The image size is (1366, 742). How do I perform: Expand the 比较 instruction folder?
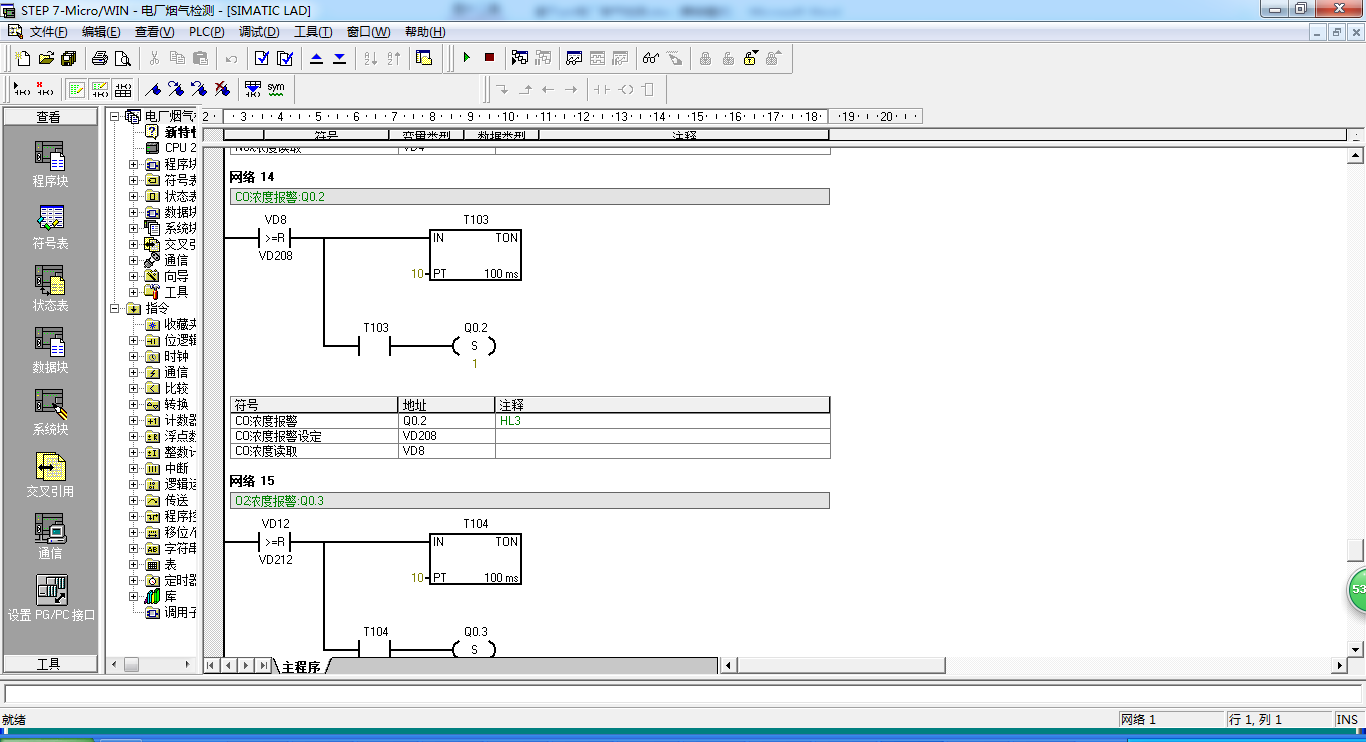[134, 388]
